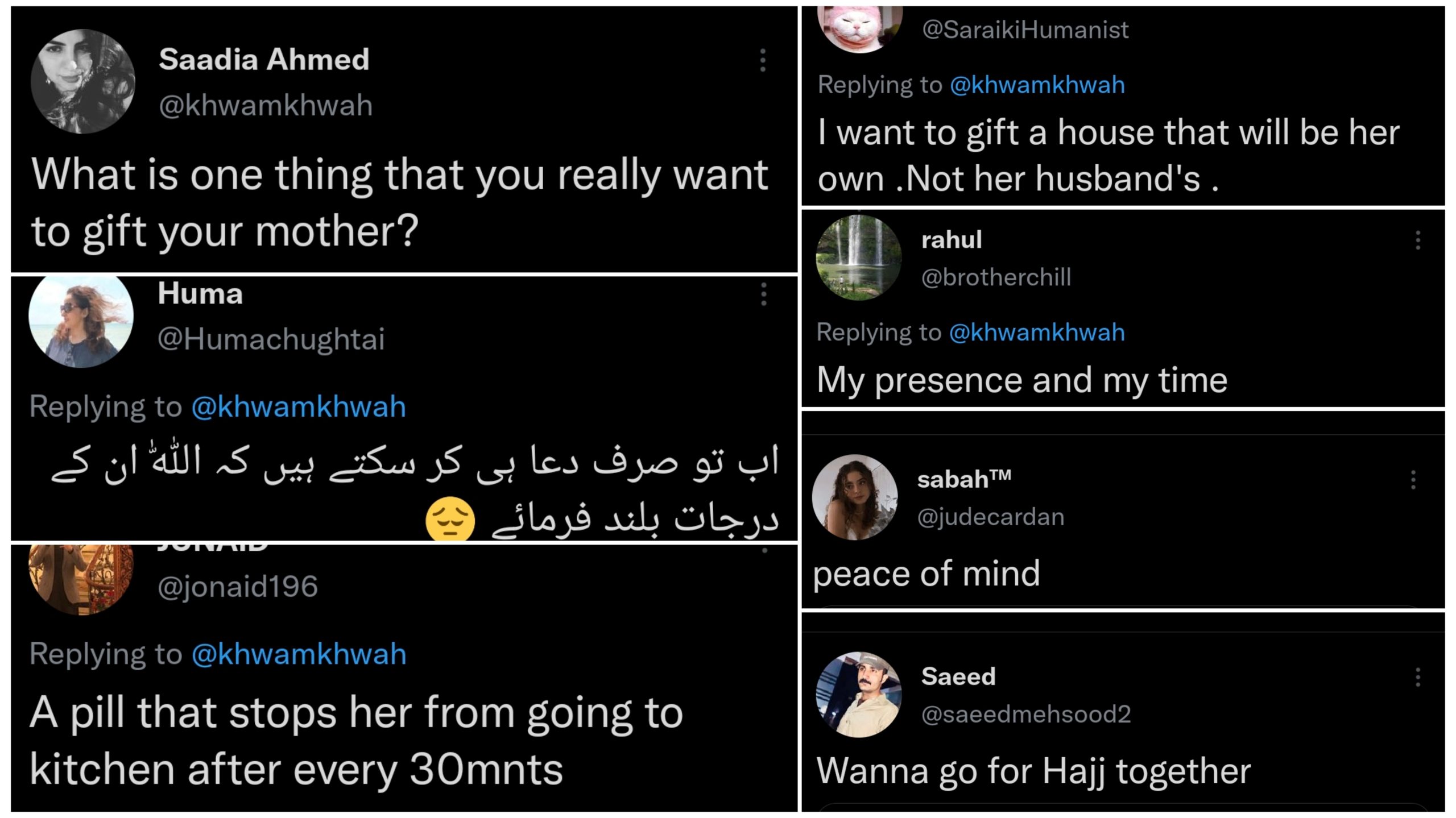Click @khwamkhwah mention in SaraikiHumanist's reply

tap(1037, 85)
